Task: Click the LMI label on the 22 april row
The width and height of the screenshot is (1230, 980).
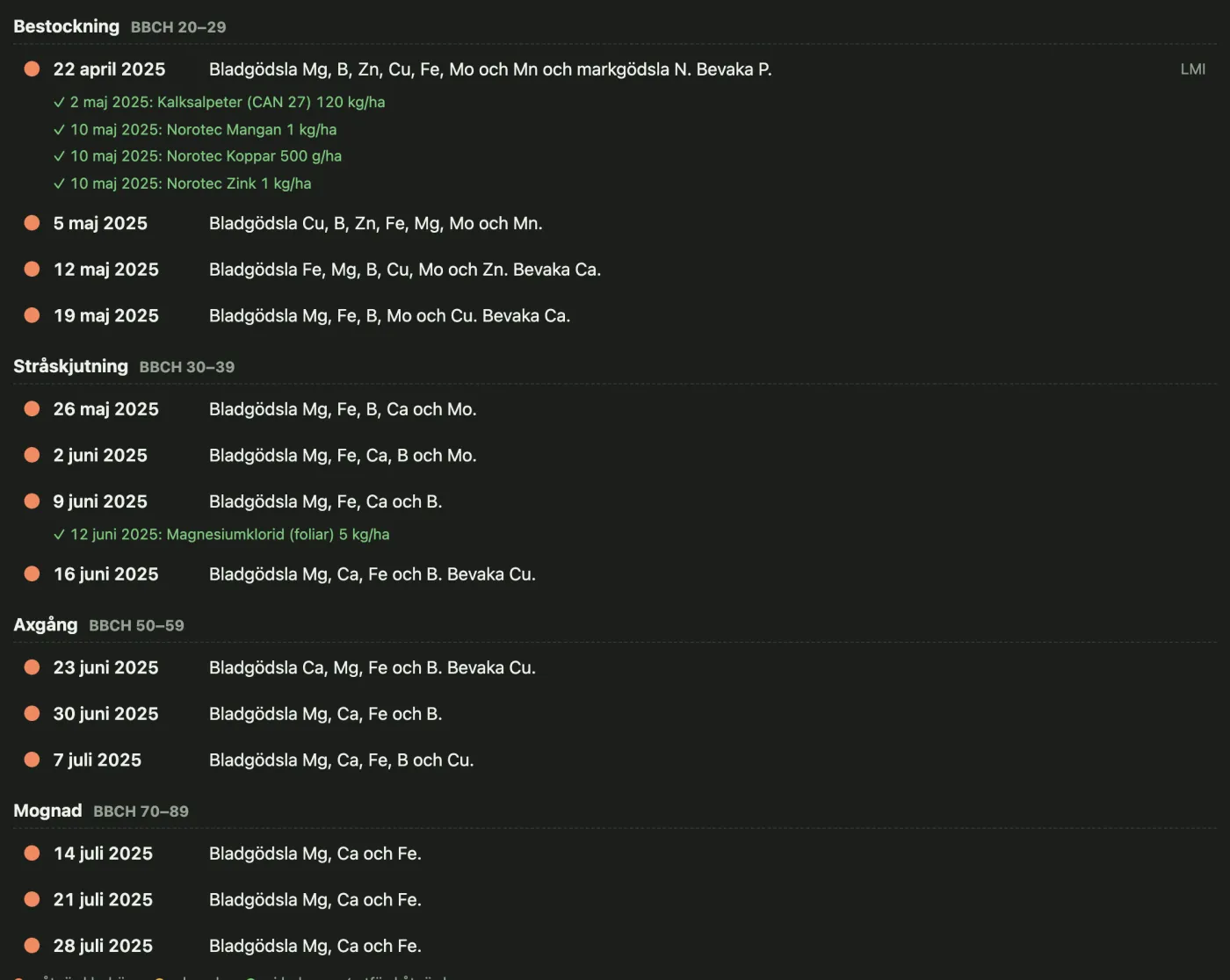Action: tap(1193, 69)
